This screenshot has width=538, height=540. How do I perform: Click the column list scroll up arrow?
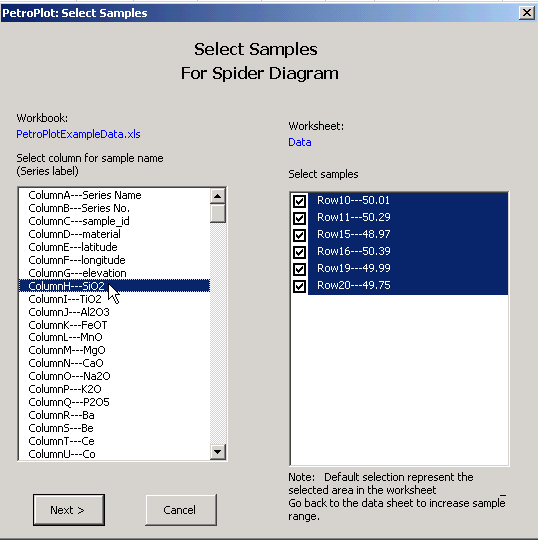(217, 196)
